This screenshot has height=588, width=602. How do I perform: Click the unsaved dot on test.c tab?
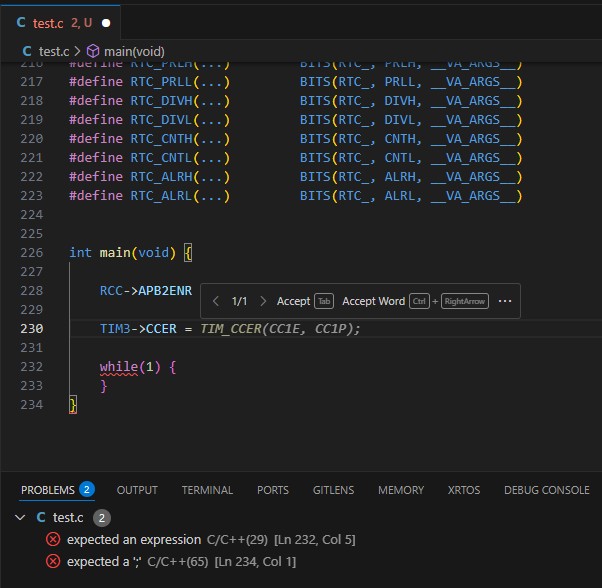point(106,22)
